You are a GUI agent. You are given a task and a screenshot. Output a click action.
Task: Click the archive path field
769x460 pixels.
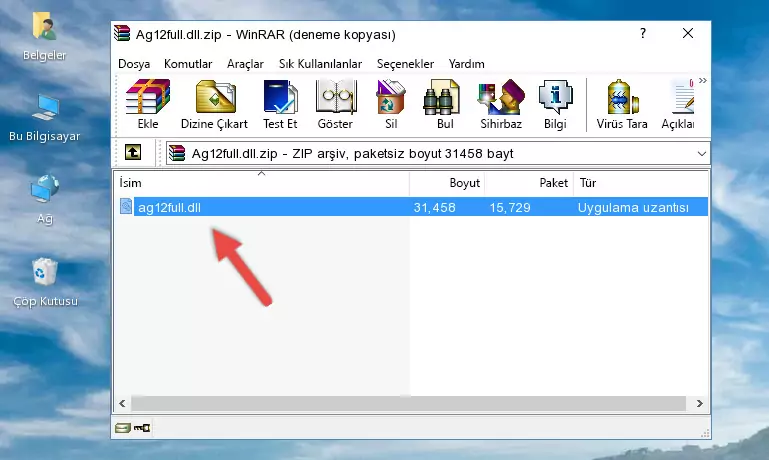click(x=437, y=153)
